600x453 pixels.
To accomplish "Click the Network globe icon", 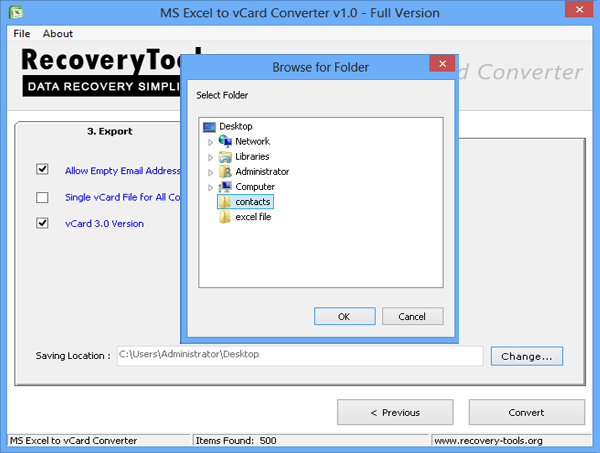I will click(x=225, y=141).
